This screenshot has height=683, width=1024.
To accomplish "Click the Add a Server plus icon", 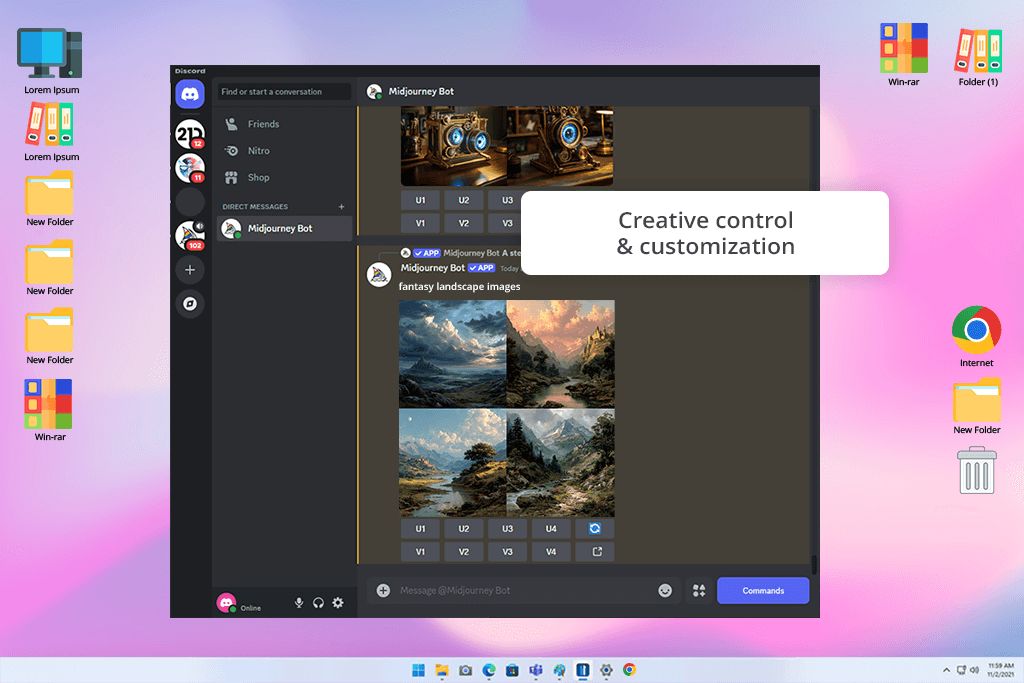I will coord(190,270).
